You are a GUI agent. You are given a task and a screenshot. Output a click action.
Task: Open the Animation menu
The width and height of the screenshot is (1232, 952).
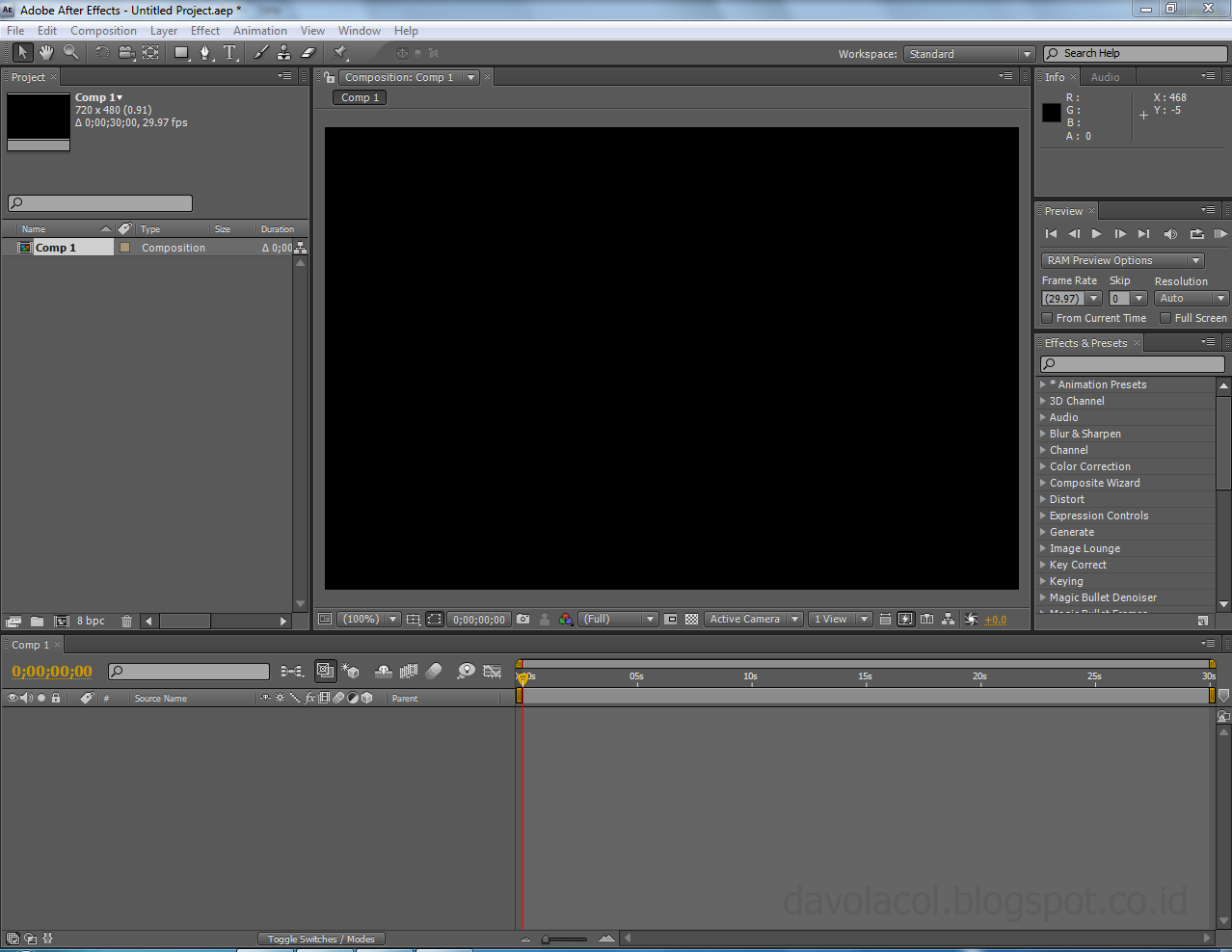(260, 31)
